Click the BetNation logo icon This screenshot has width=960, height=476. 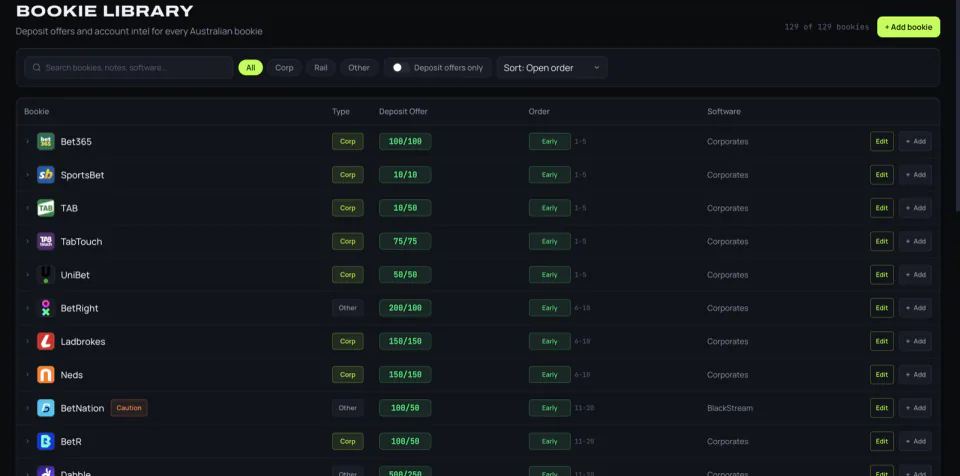46,408
